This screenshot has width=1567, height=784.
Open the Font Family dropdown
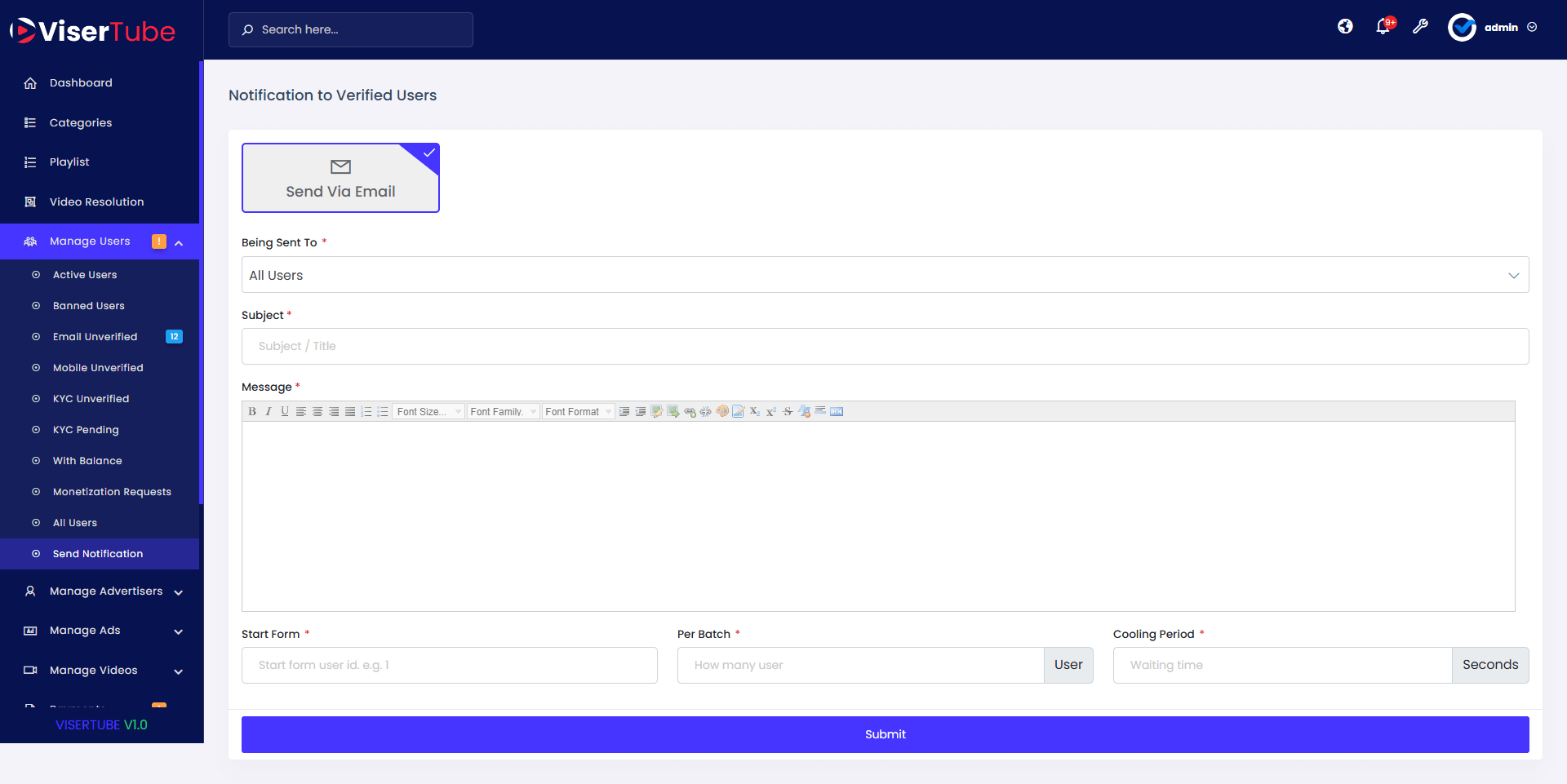(503, 412)
